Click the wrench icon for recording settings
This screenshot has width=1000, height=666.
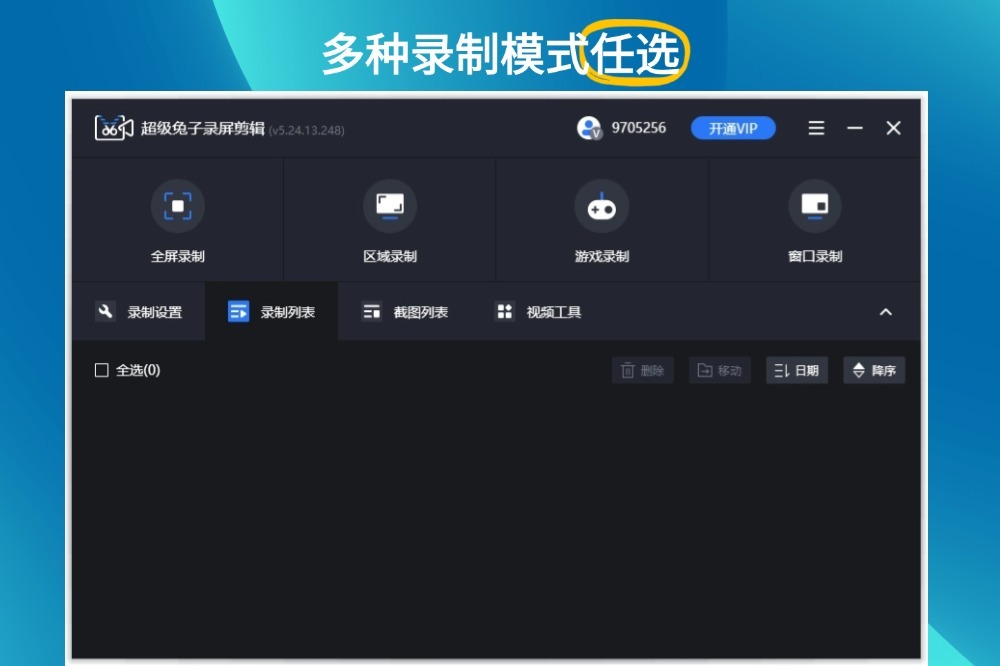click(105, 311)
